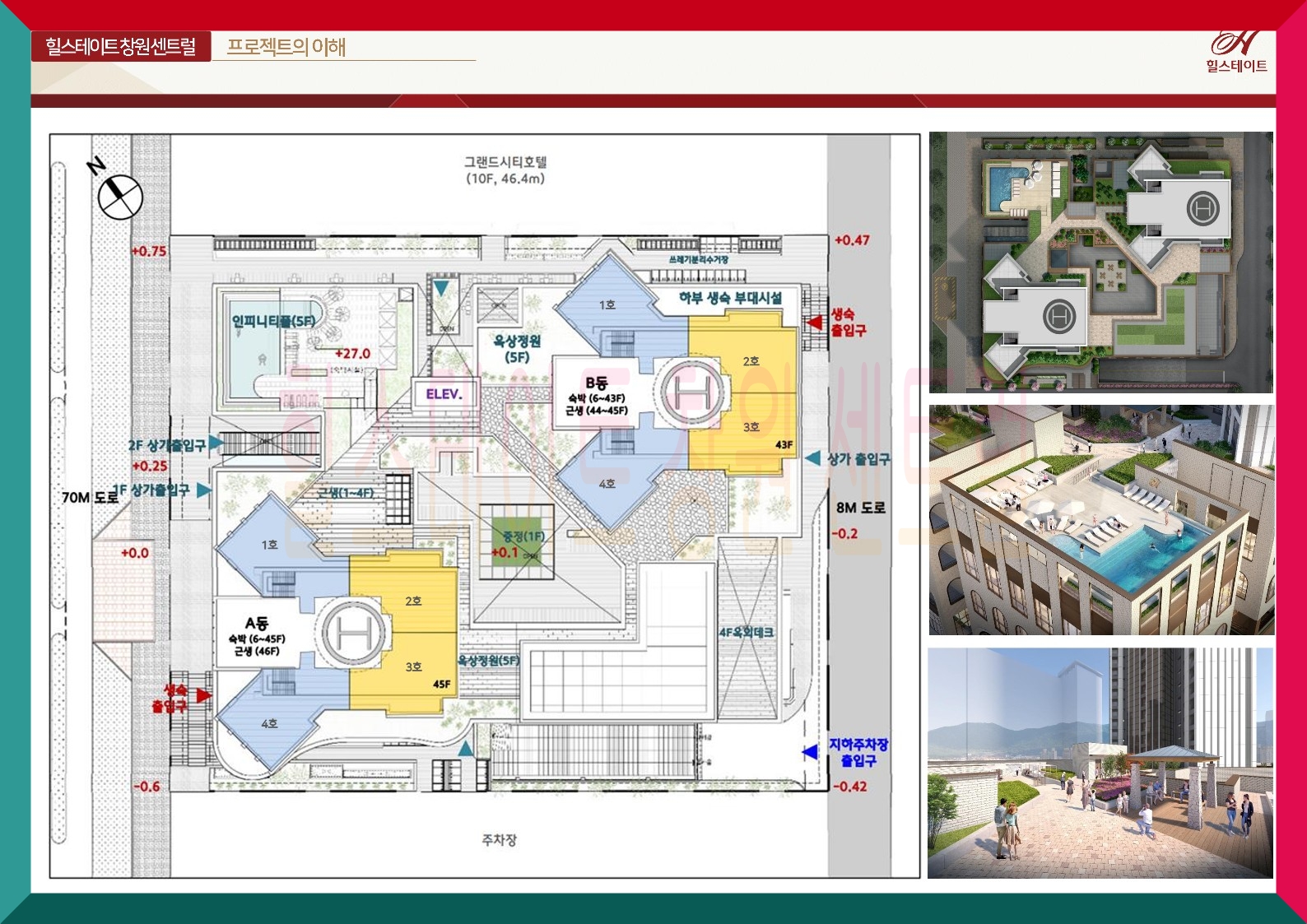Screen dimensions: 1307x924
Task: Click the 하부 생숙 부대시설 label
Action: tap(730, 297)
